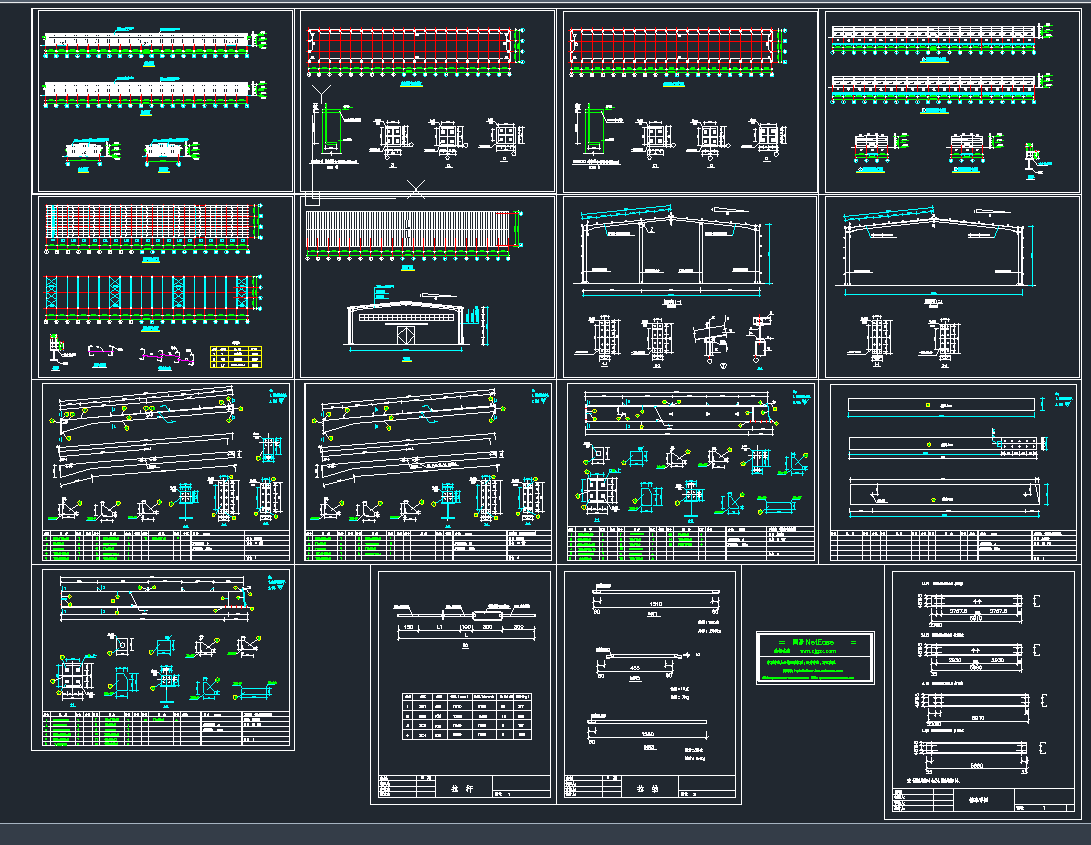Click the '拉 条' title block label
Screen dimensions: 1091x845
click(x=648, y=789)
